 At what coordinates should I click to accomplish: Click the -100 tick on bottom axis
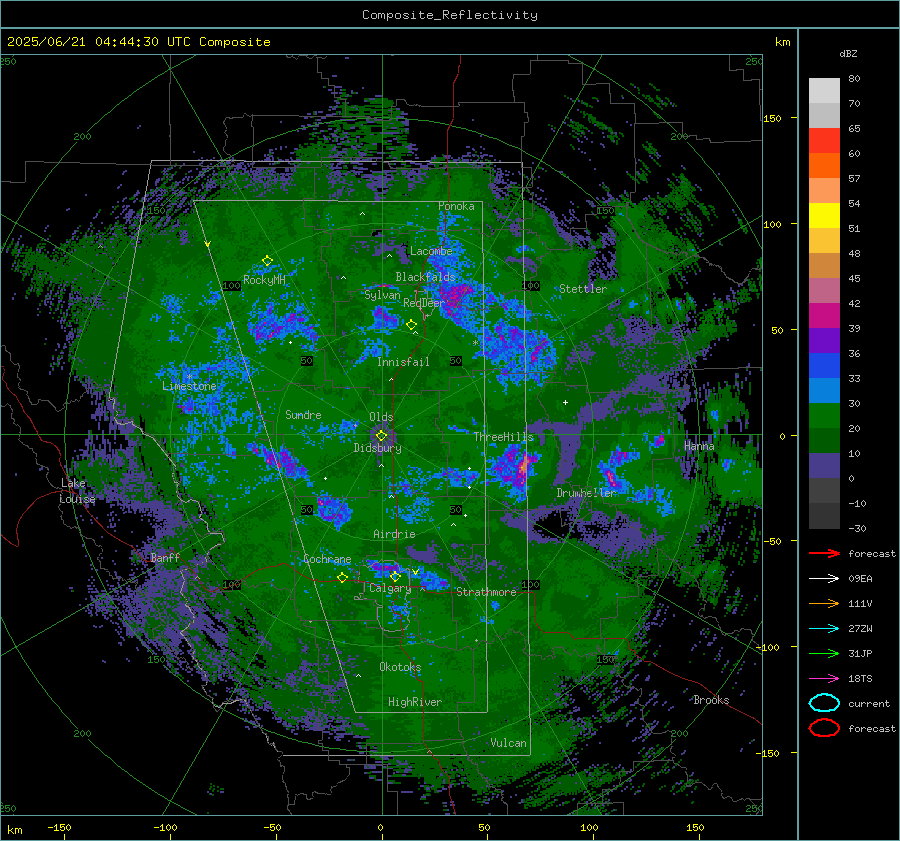click(x=165, y=827)
